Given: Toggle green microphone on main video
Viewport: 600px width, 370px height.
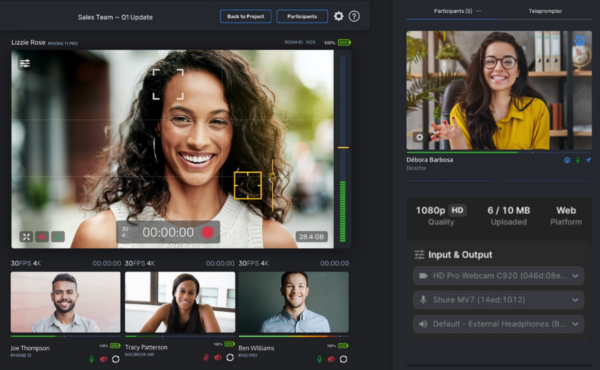Looking at the screenshot, I should click(x=58, y=237).
